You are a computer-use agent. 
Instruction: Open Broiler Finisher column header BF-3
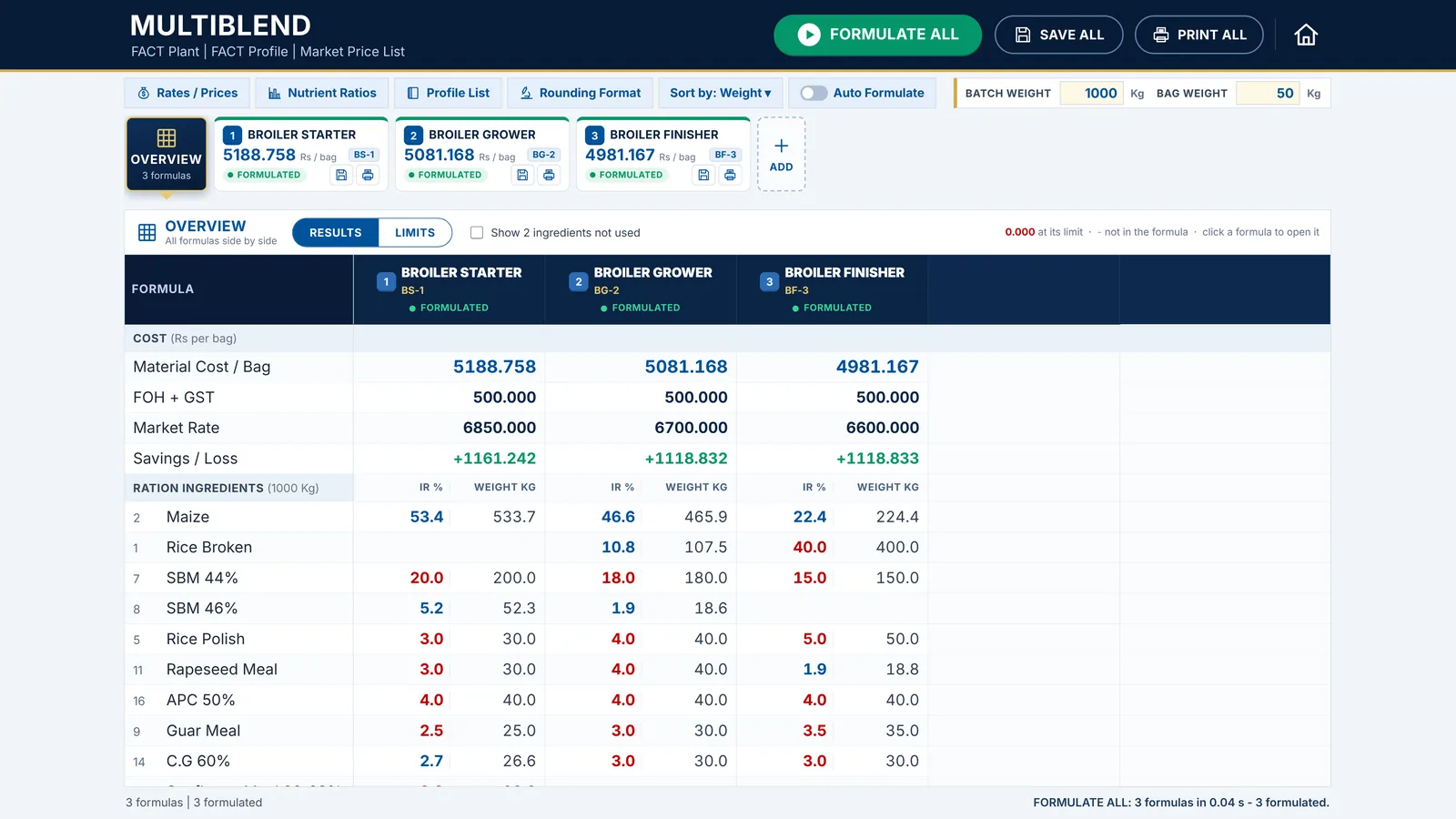pyautogui.click(x=833, y=289)
